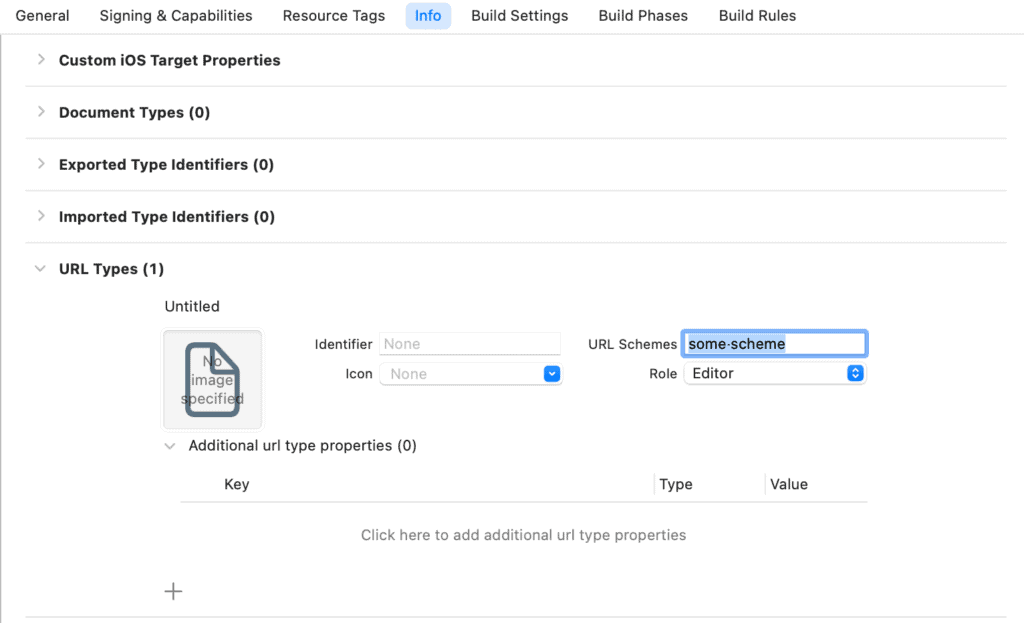Open the Role dropdown set to Editor
The width and height of the screenshot is (1024, 623).
pos(775,374)
